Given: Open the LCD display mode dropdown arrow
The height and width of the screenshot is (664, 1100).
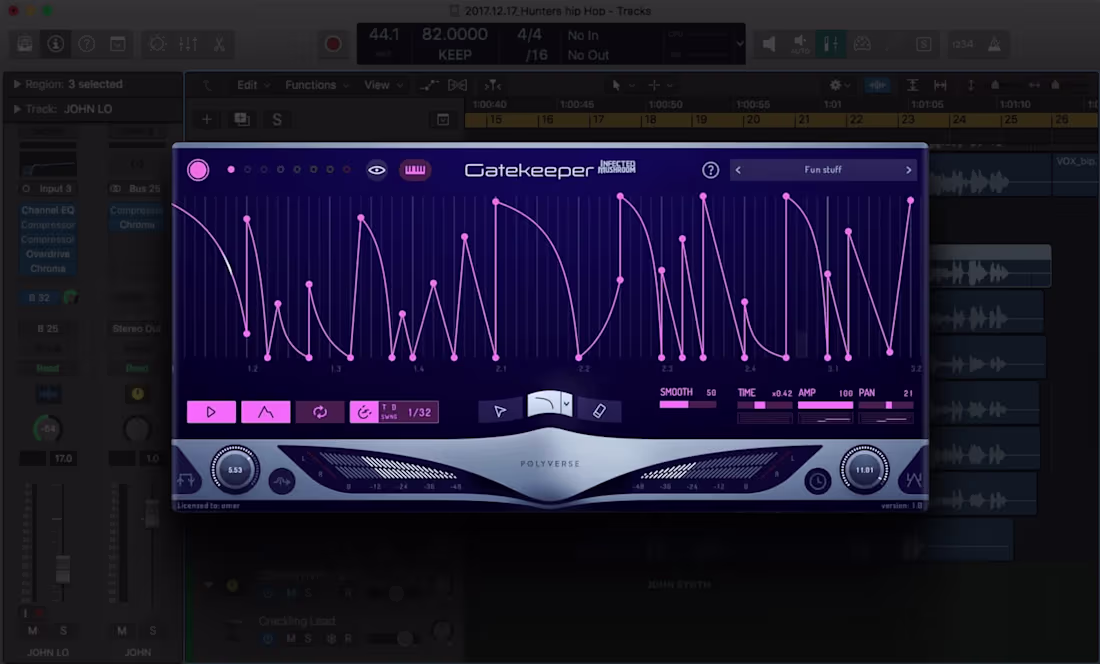Looking at the screenshot, I should (x=739, y=43).
